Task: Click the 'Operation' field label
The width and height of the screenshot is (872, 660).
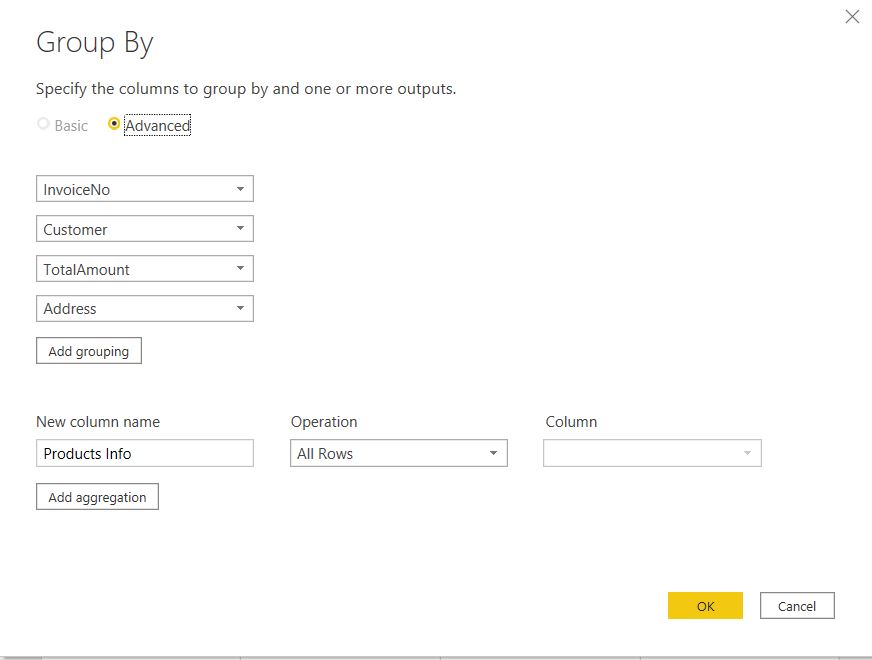Action: [324, 422]
